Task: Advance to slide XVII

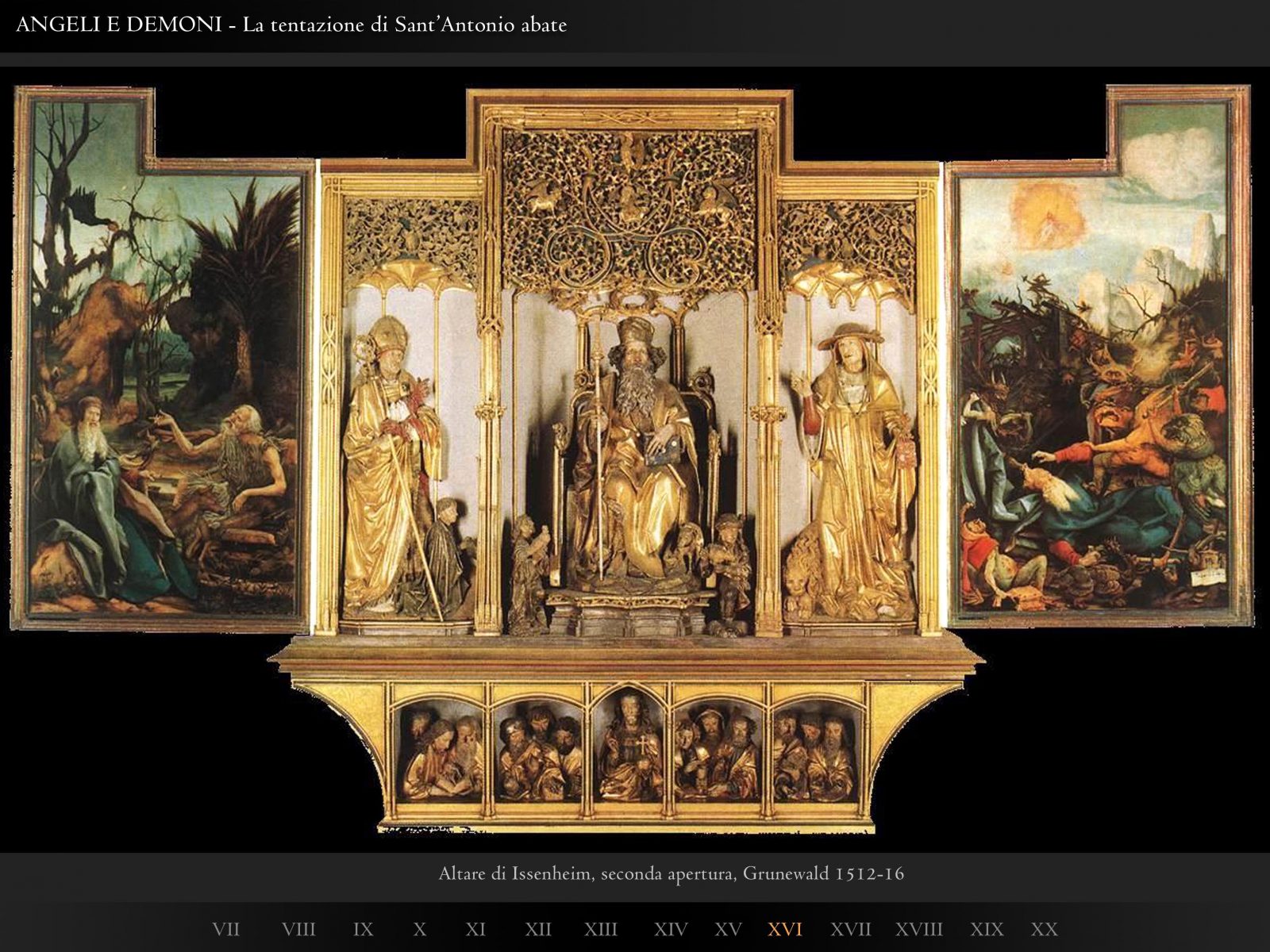Action: click(851, 929)
